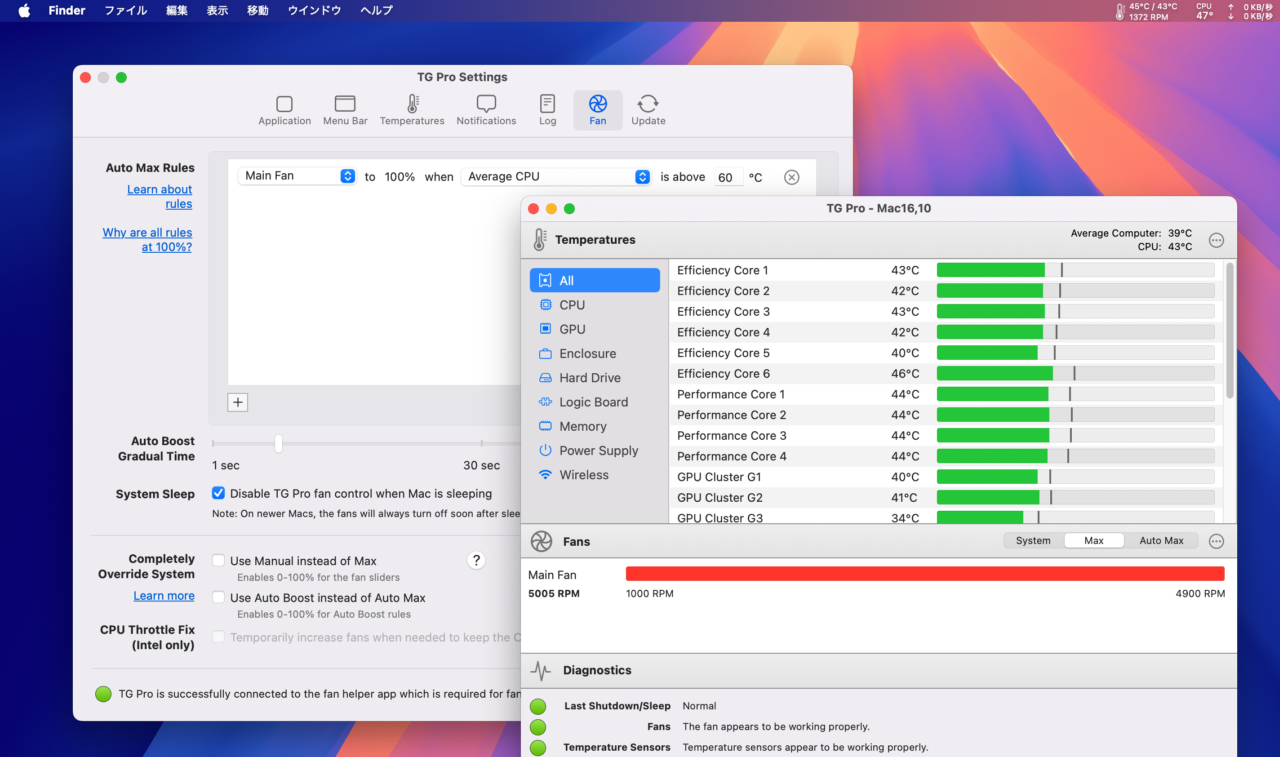This screenshot has height=757, width=1280.
Task: Click the Diagnostics pulse icon
Action: [541, 670]
